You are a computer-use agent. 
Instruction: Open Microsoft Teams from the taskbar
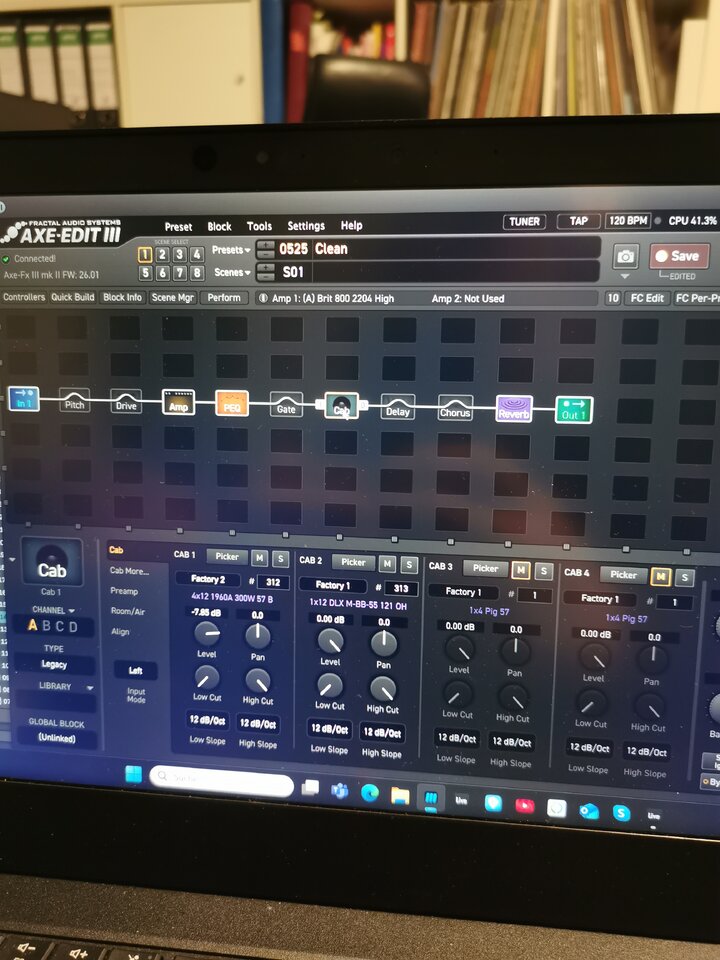pyautogui.click(x=339, y=790)
